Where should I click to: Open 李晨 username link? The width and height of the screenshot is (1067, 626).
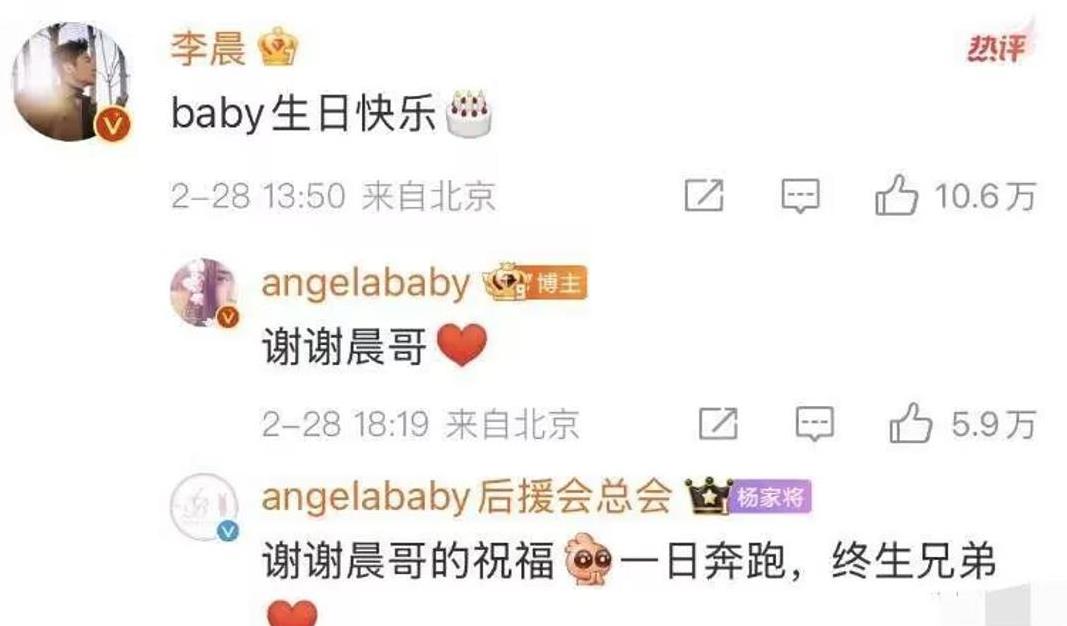tap(208, 48)
